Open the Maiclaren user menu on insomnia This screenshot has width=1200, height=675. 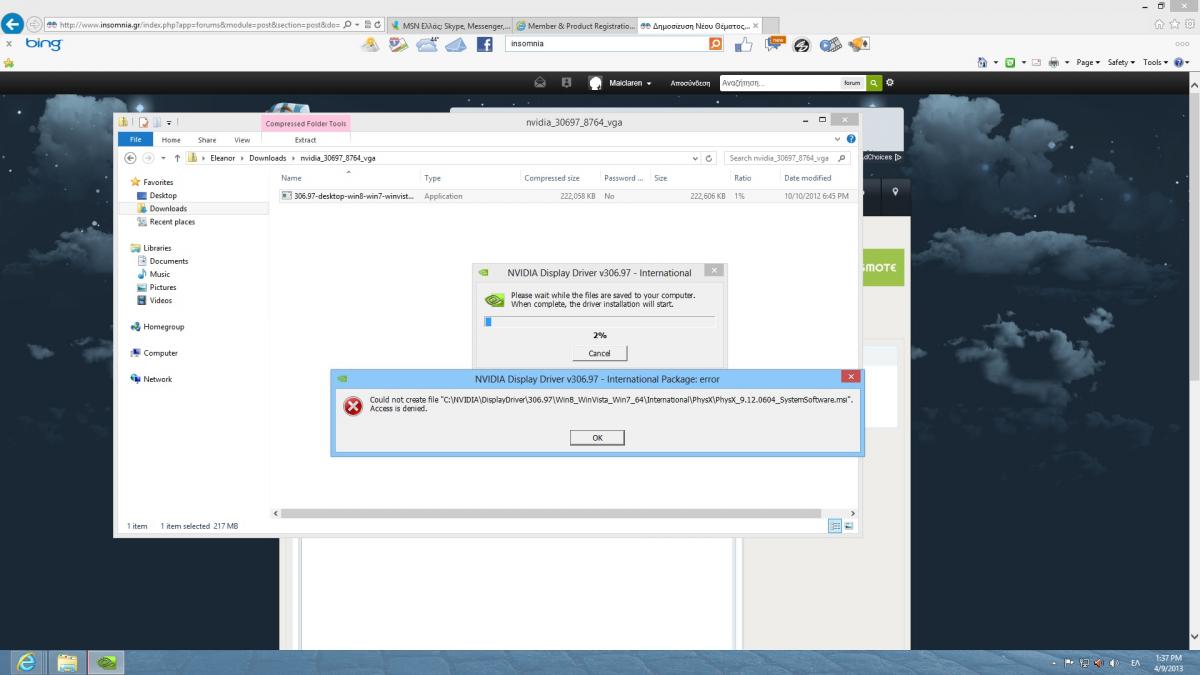click(x=630, y=83)
